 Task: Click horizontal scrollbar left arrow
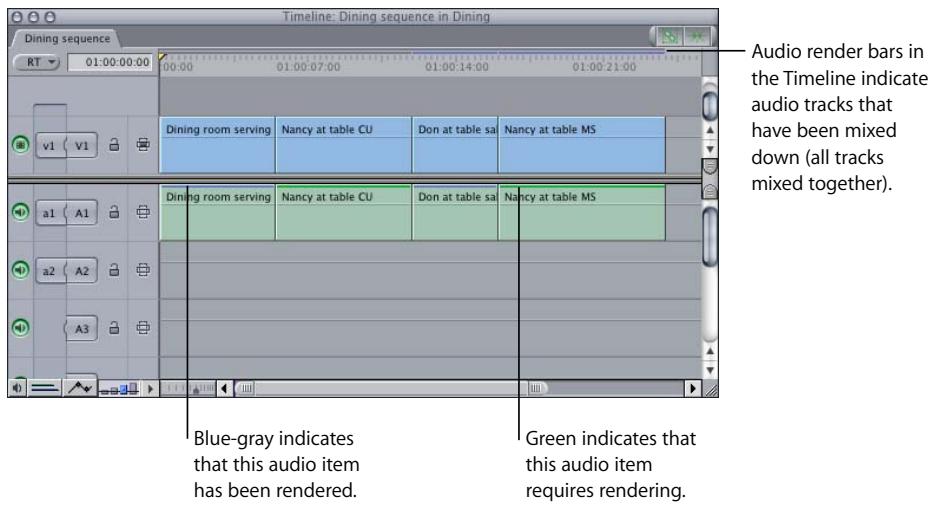pos(224,389)
